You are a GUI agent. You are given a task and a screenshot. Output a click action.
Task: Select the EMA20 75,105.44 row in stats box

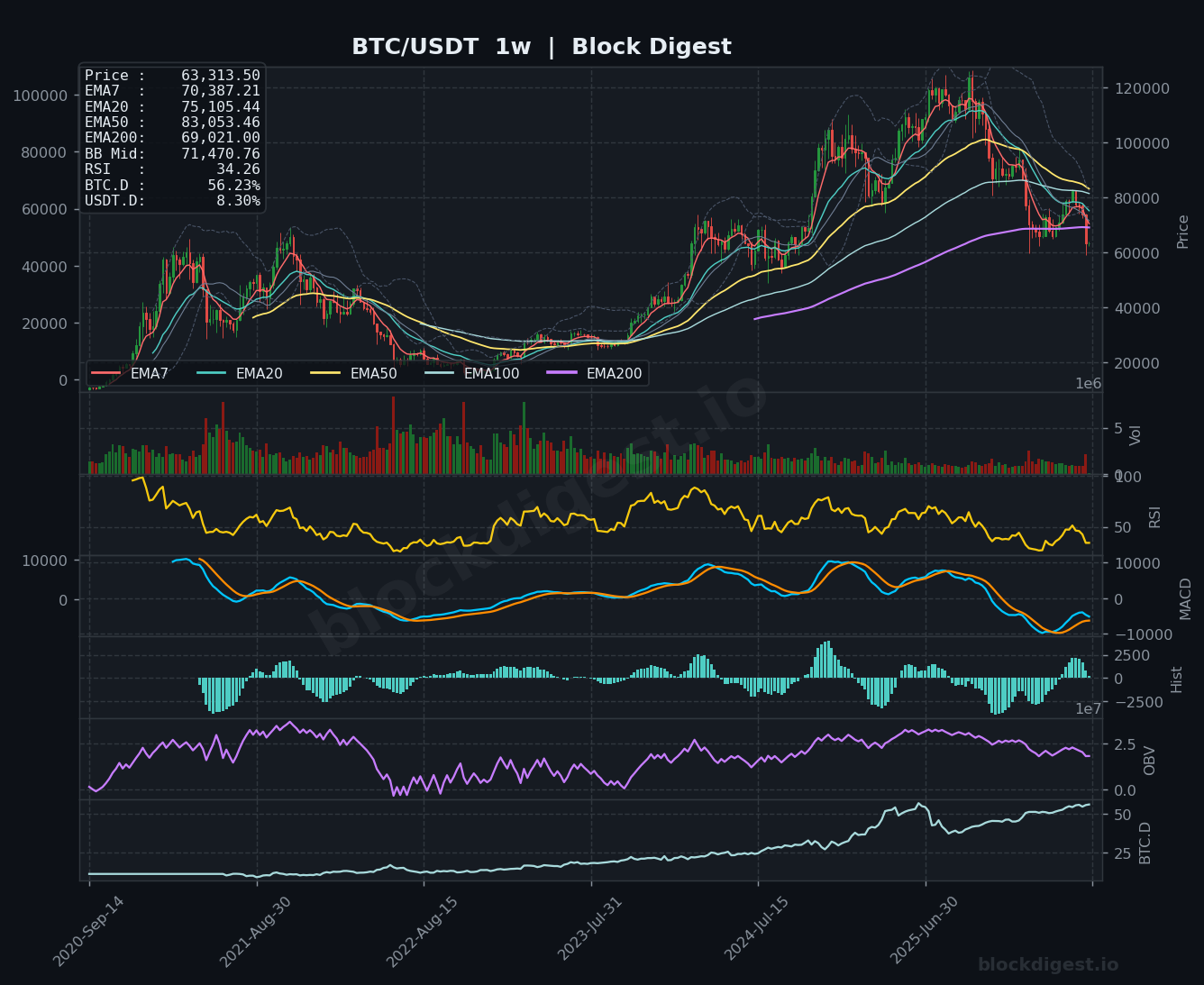click(172, 107)
